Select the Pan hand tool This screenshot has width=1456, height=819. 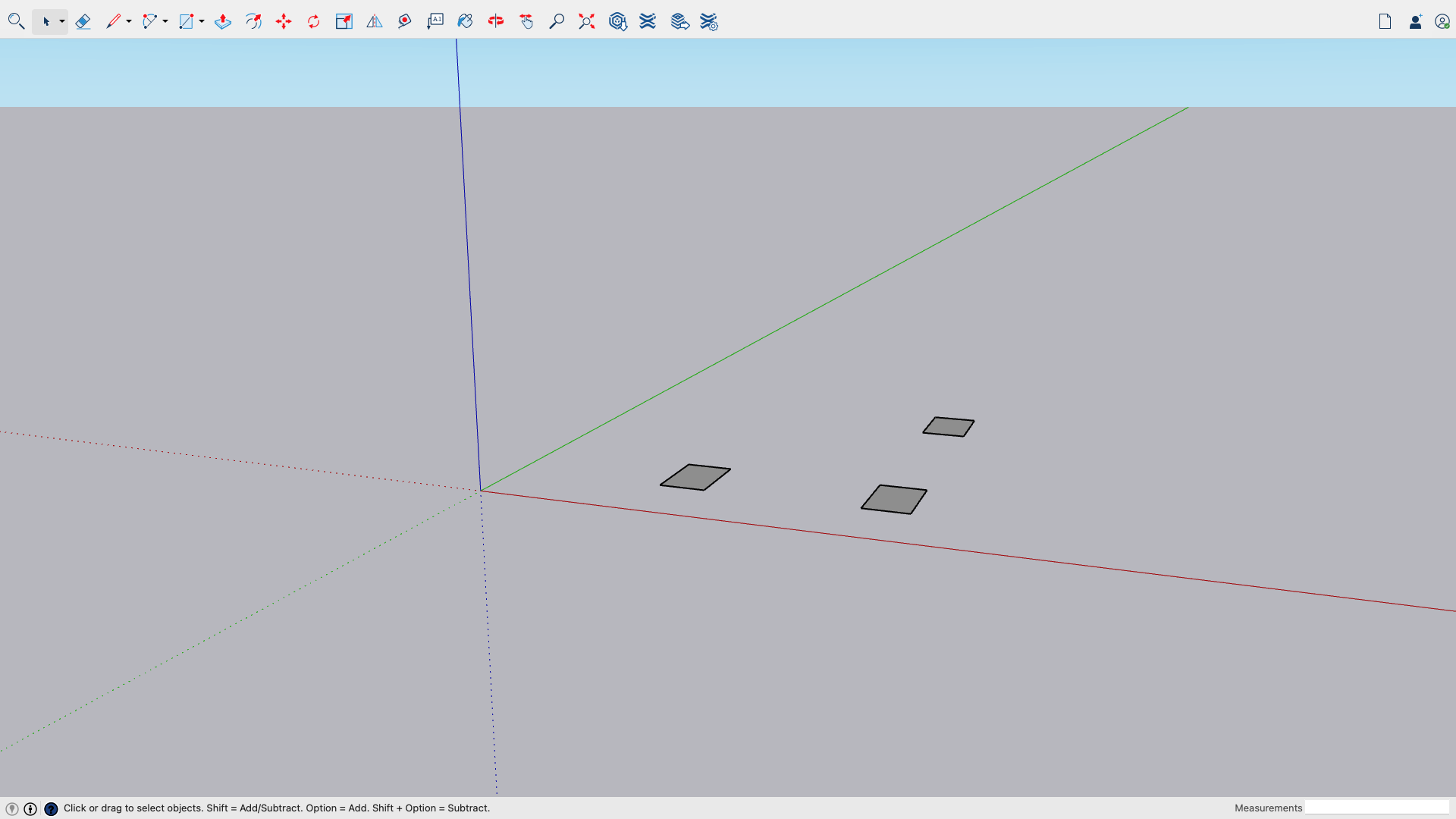point(526,21)
